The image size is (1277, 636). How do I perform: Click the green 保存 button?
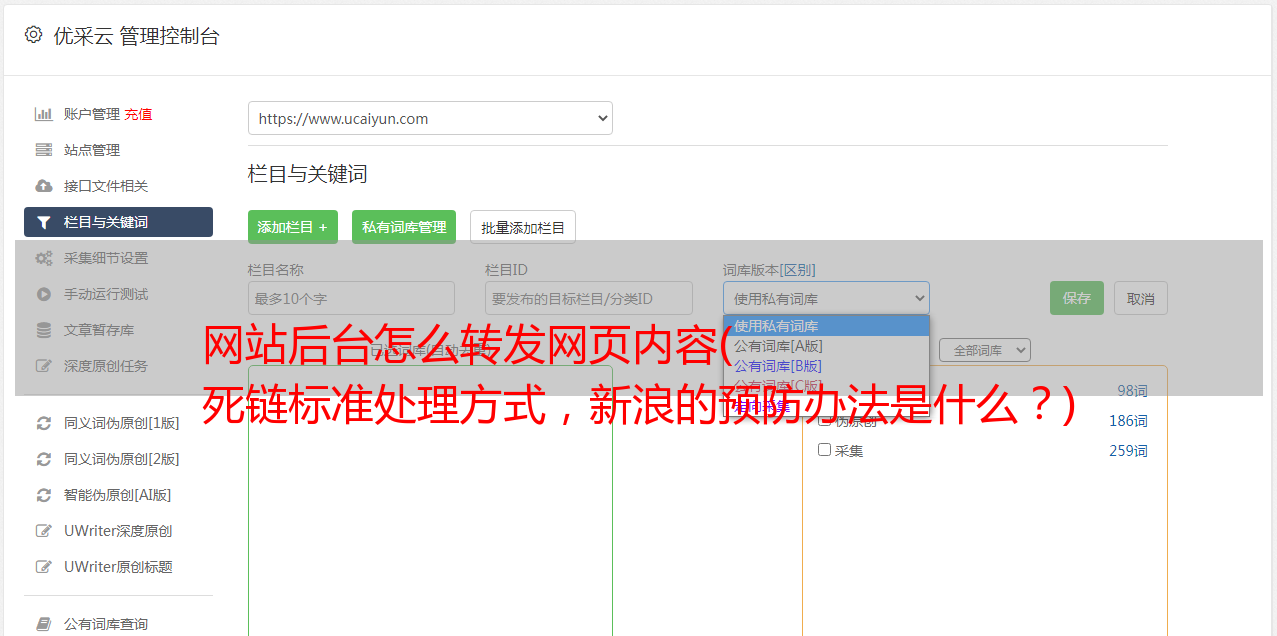click(x=1077, y=298)
